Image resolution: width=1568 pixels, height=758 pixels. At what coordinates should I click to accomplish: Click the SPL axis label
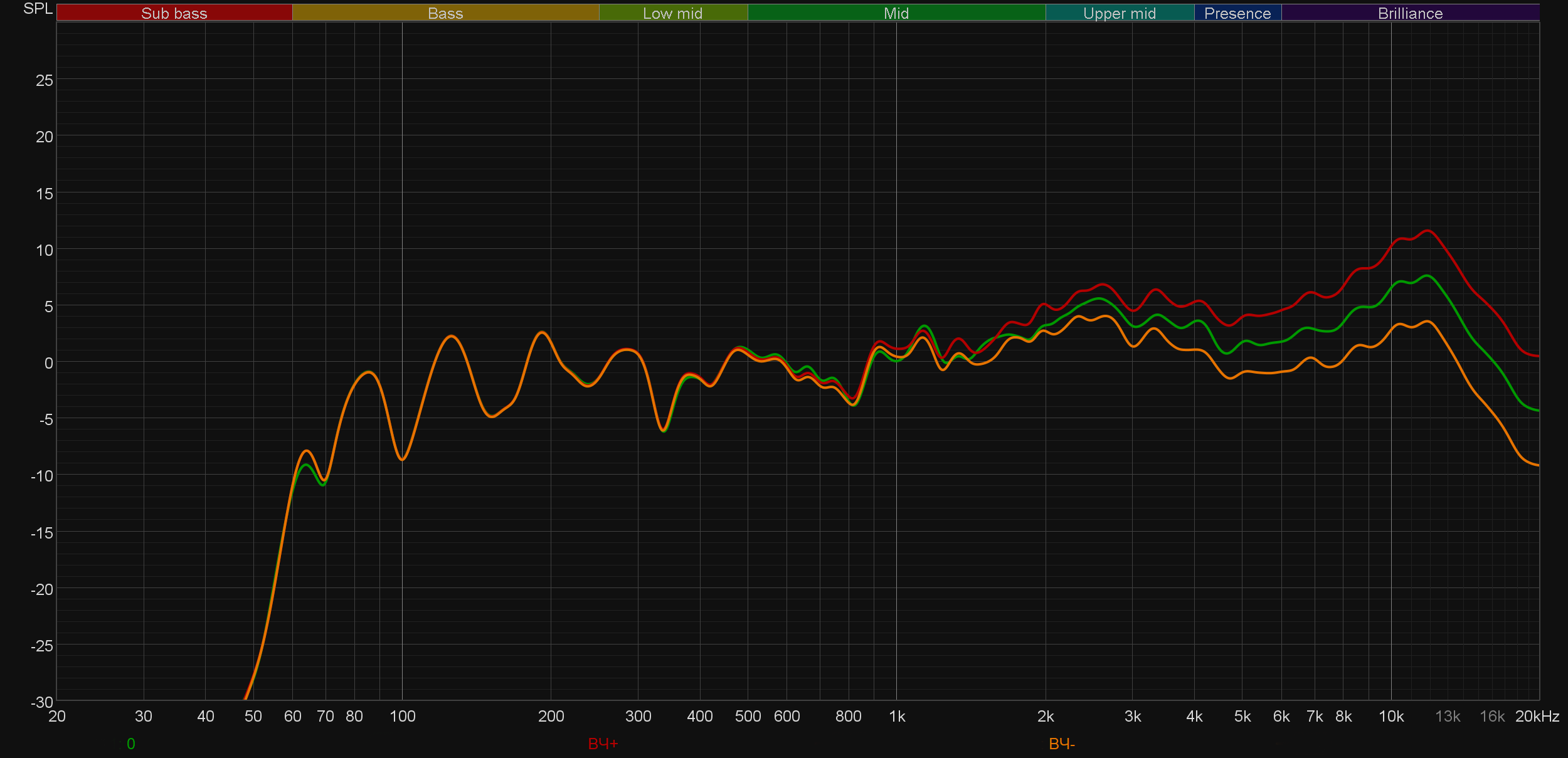[x=38, y=9]
